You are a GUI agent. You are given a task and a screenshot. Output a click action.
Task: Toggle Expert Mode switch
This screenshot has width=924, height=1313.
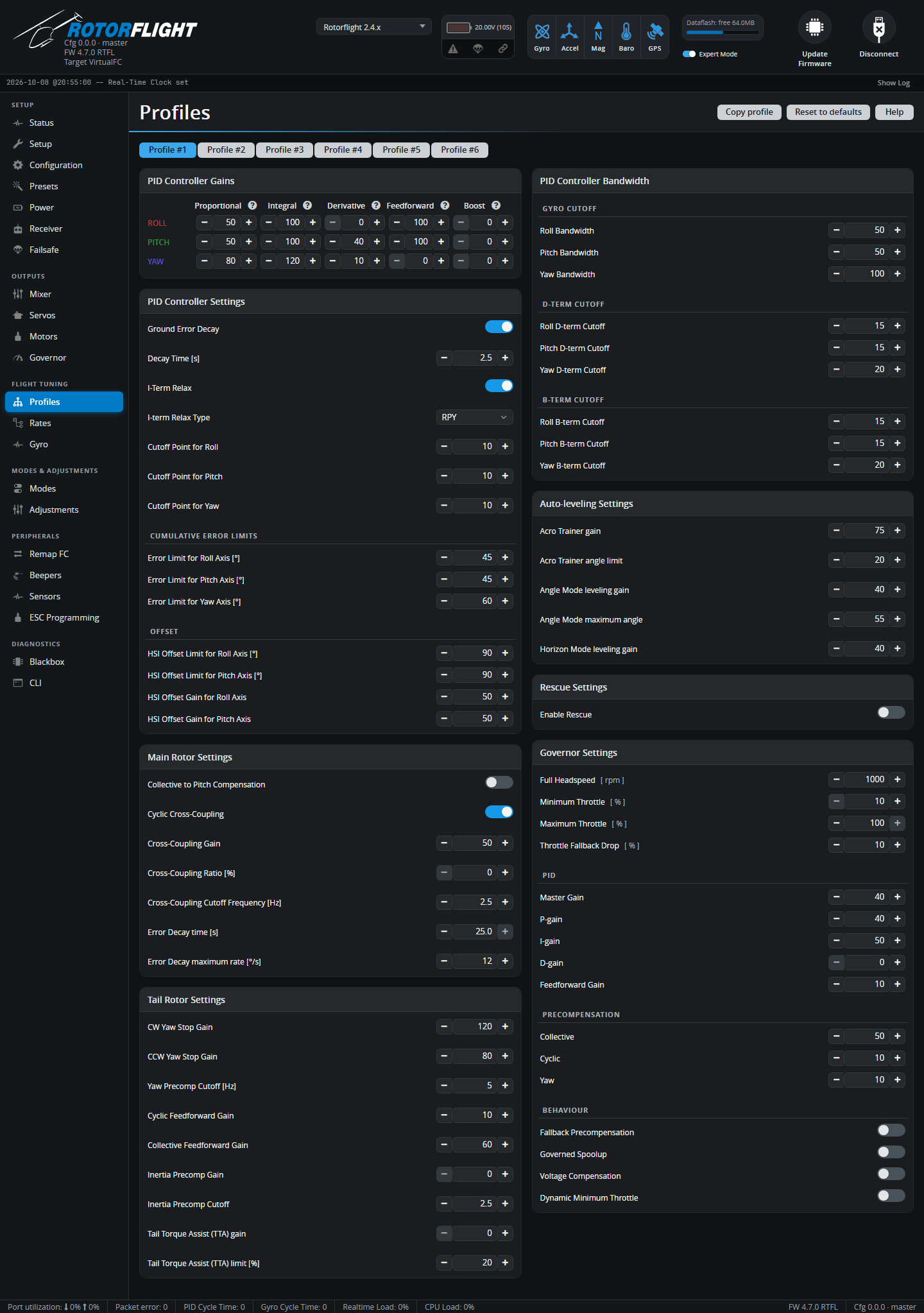tap(689, 54)
